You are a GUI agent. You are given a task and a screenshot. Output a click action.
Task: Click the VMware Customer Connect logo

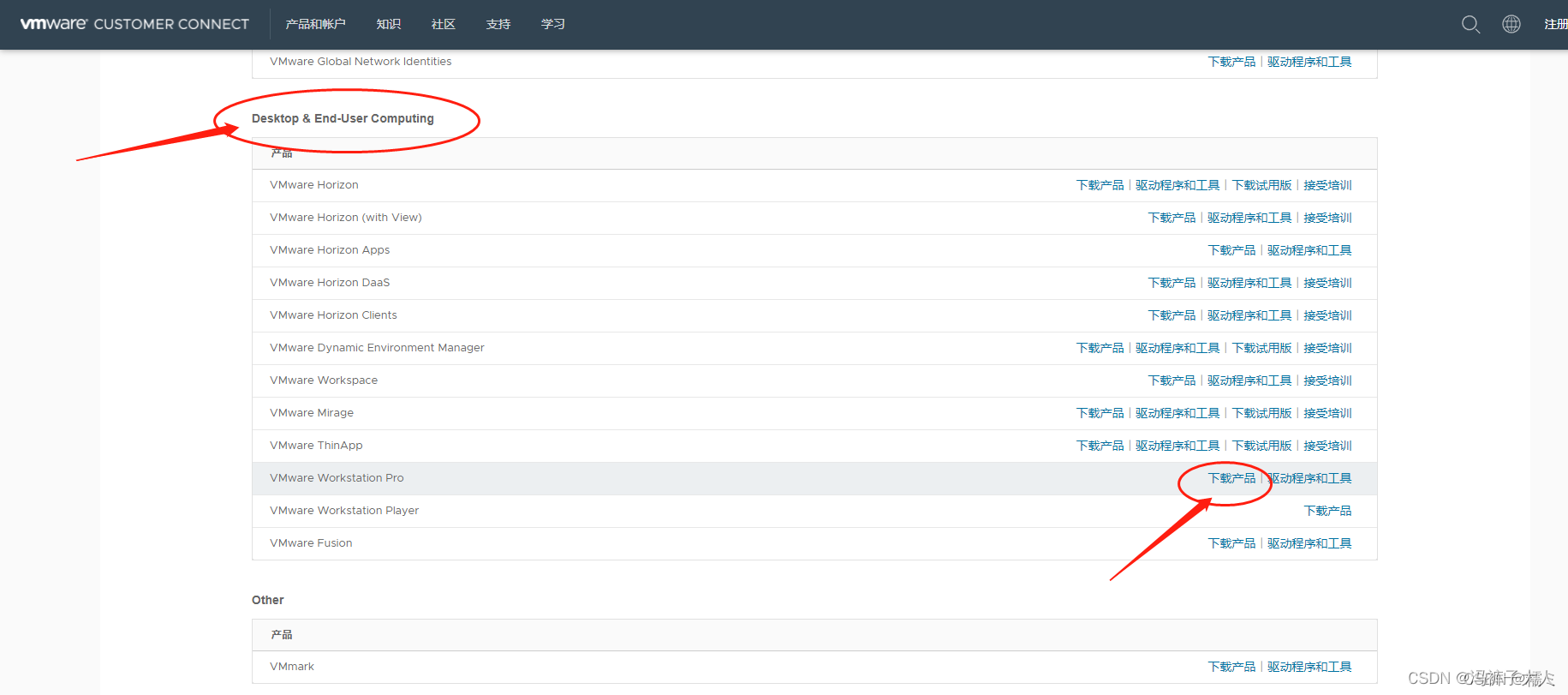[135, 24]
